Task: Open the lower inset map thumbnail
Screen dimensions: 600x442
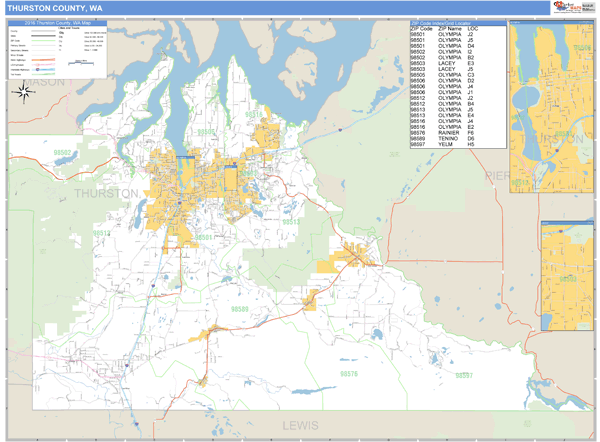Action: click(567, 276)
